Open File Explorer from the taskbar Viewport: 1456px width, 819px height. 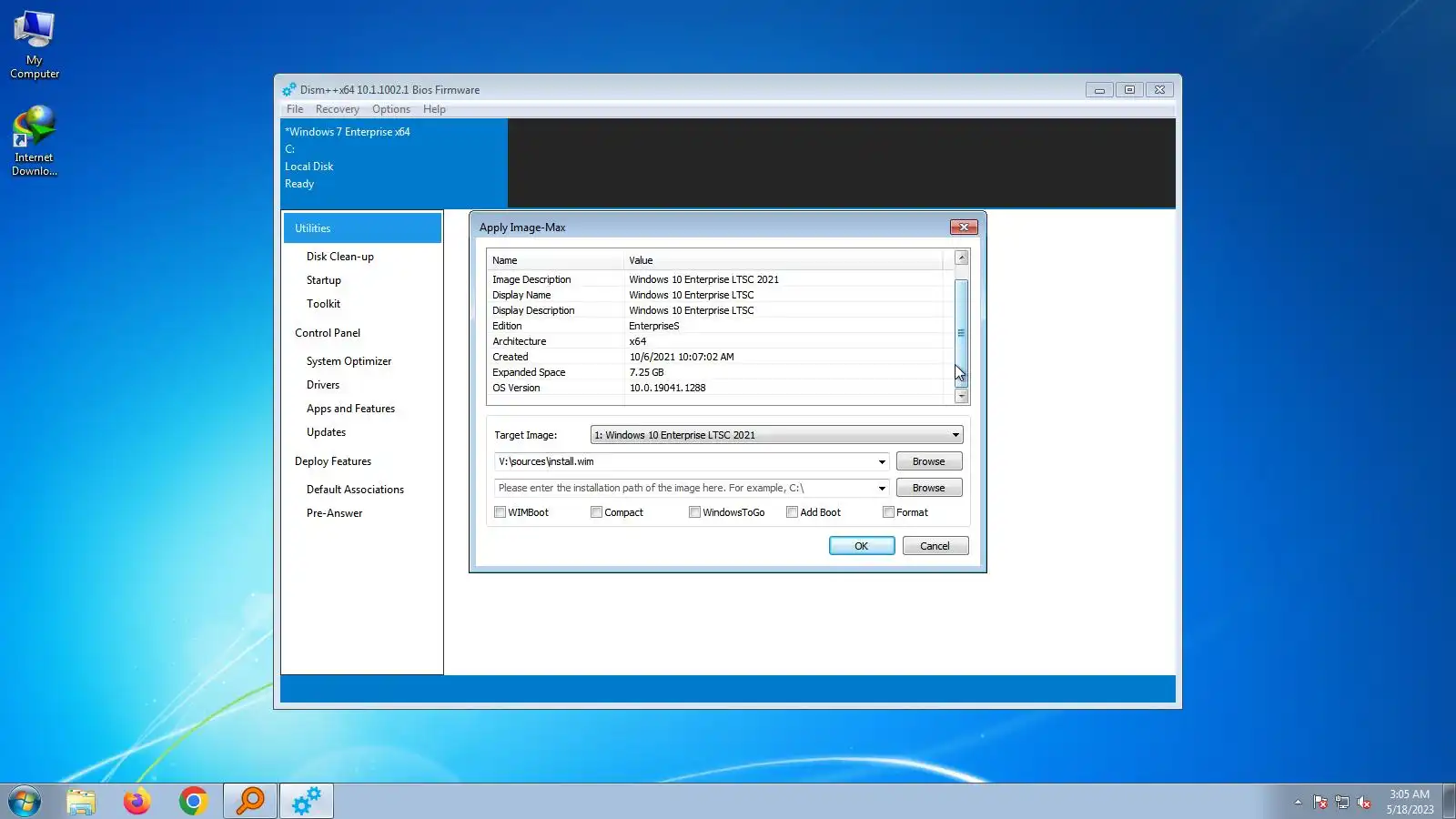pos(81,801)
